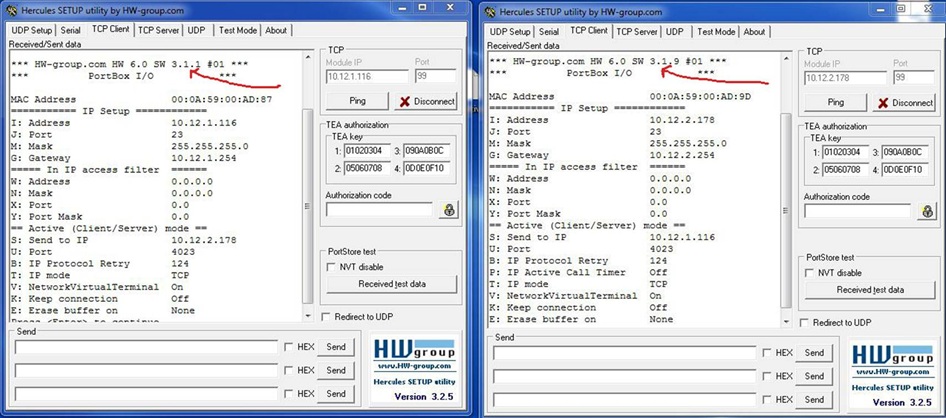The height and width of the screenshot is (418, 946).
Task: Click first Send button in right window
Action: point(814,353)
